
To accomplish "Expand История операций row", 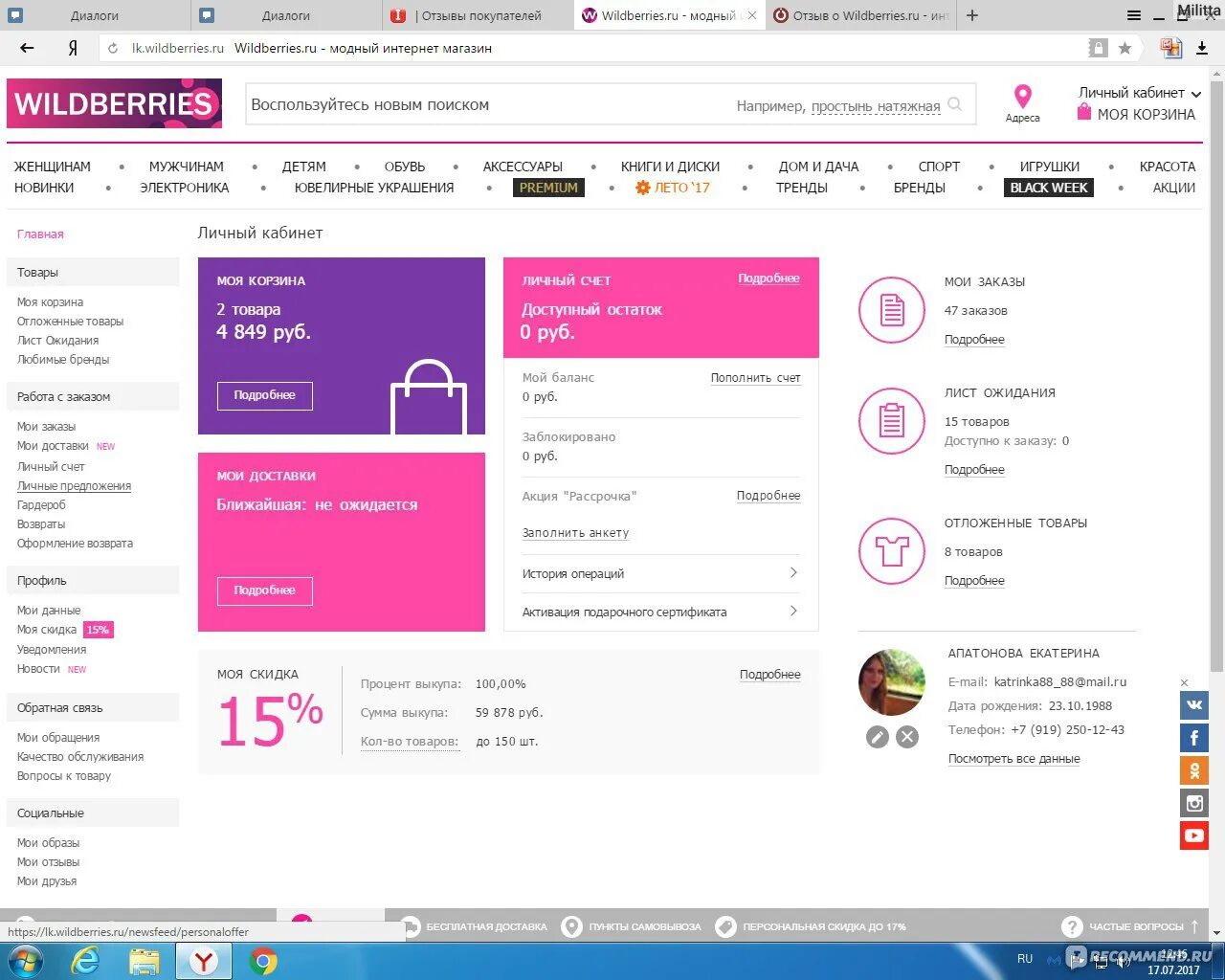I will pyautogui.click(x=660, y=573).
